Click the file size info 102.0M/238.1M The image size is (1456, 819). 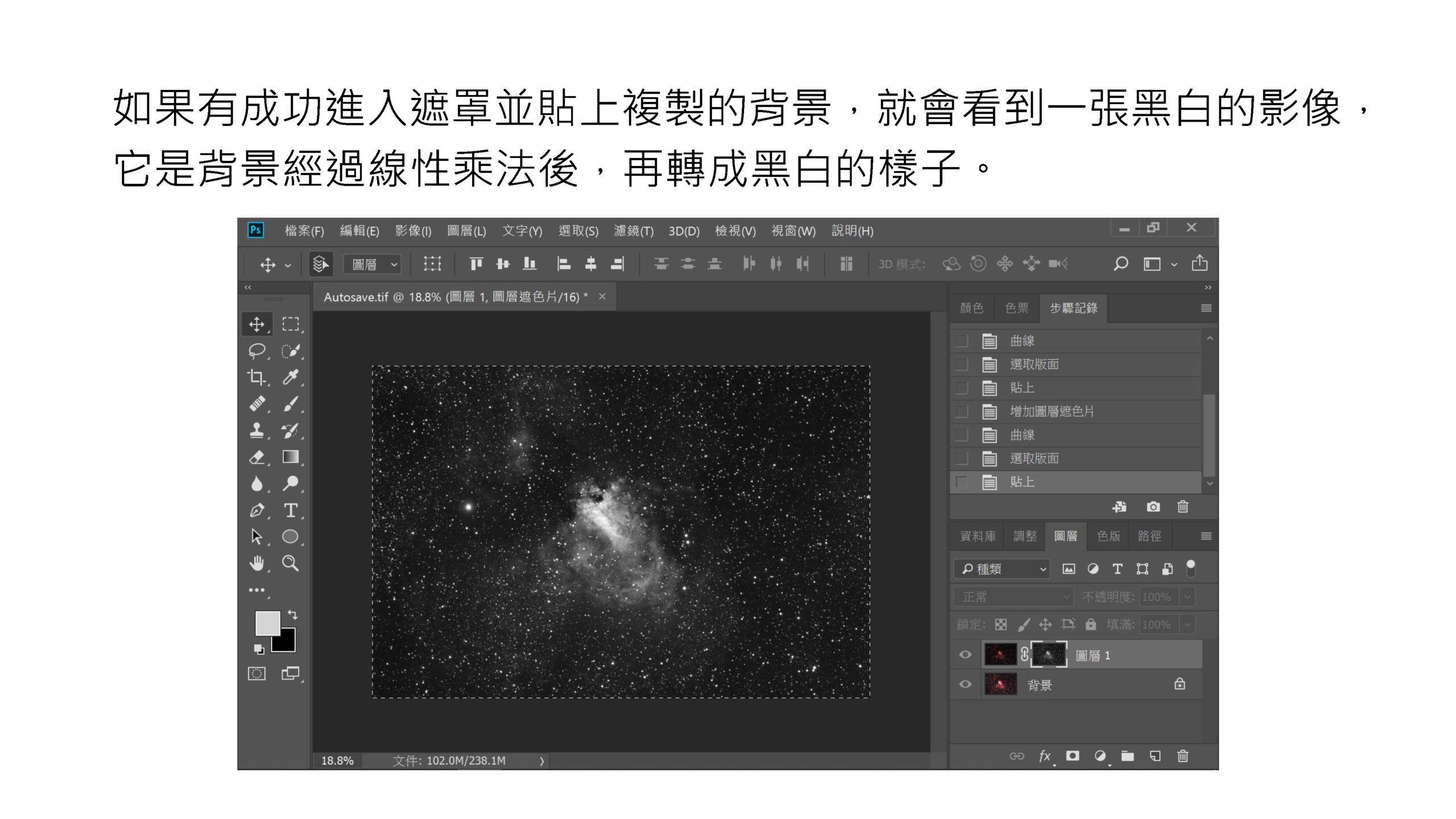tap(449, 760)
